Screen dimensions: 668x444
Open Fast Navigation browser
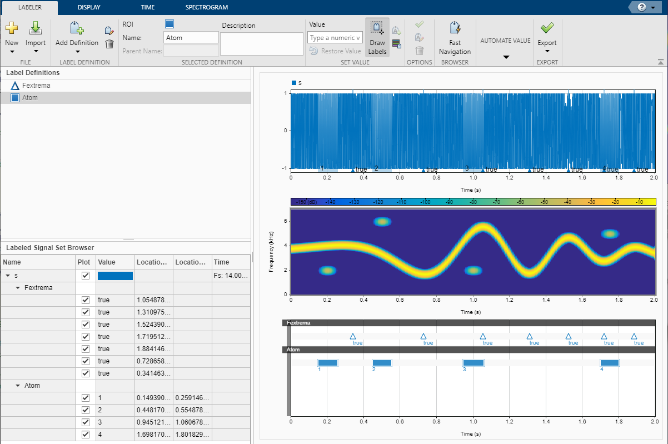pos(454,30)
